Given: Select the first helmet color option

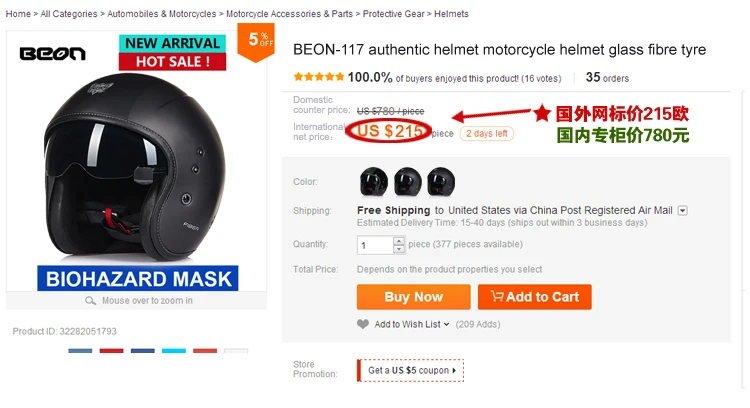Looking at the screenshot, I should pyautogui.click(x=374, y=182).
